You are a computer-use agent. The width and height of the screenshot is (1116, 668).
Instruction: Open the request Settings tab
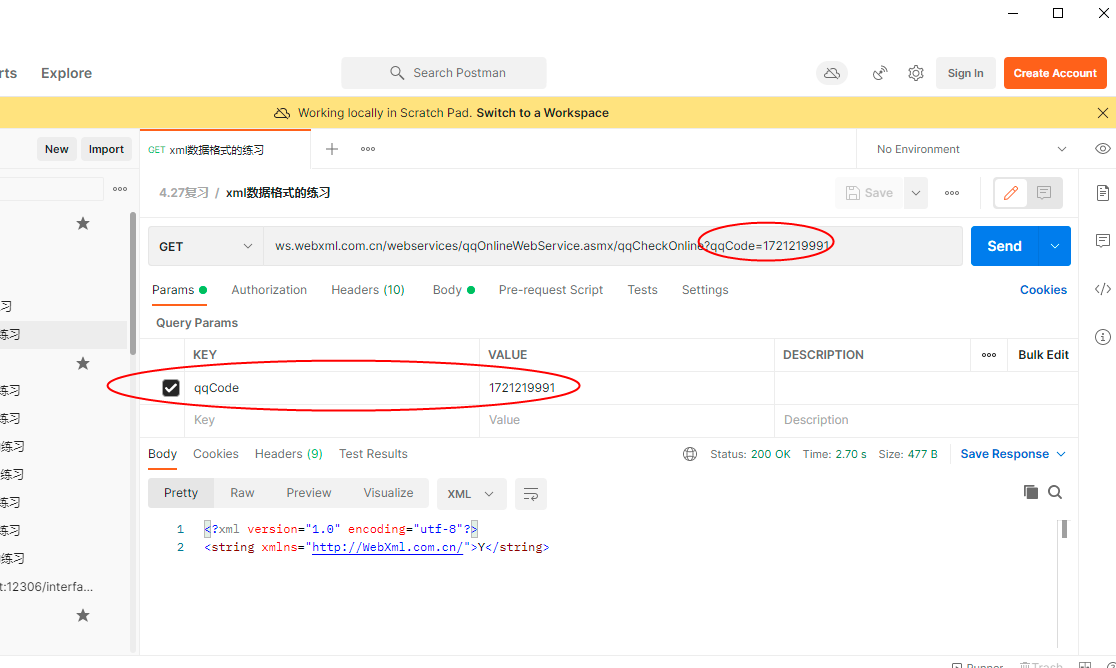coord(705,290)
